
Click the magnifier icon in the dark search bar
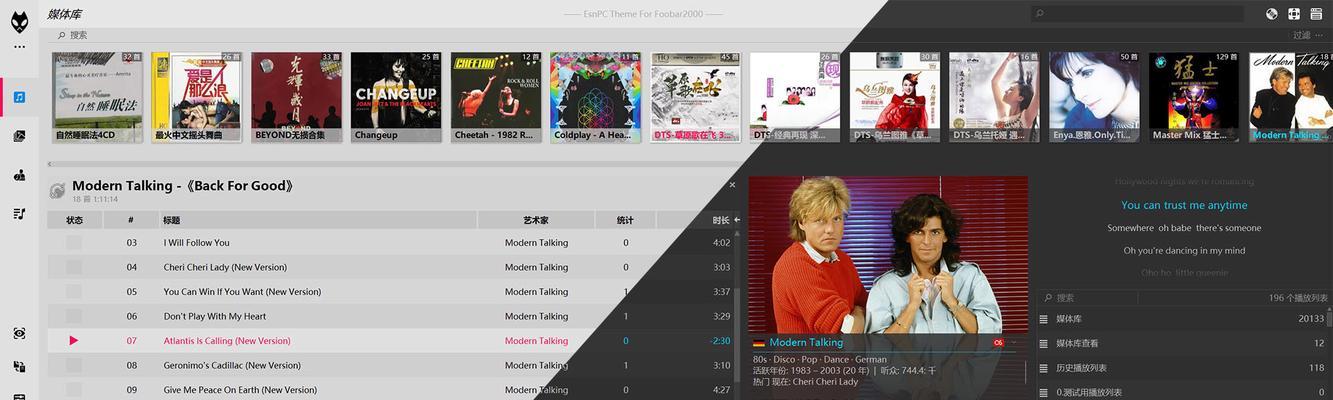coord(1040,14)
